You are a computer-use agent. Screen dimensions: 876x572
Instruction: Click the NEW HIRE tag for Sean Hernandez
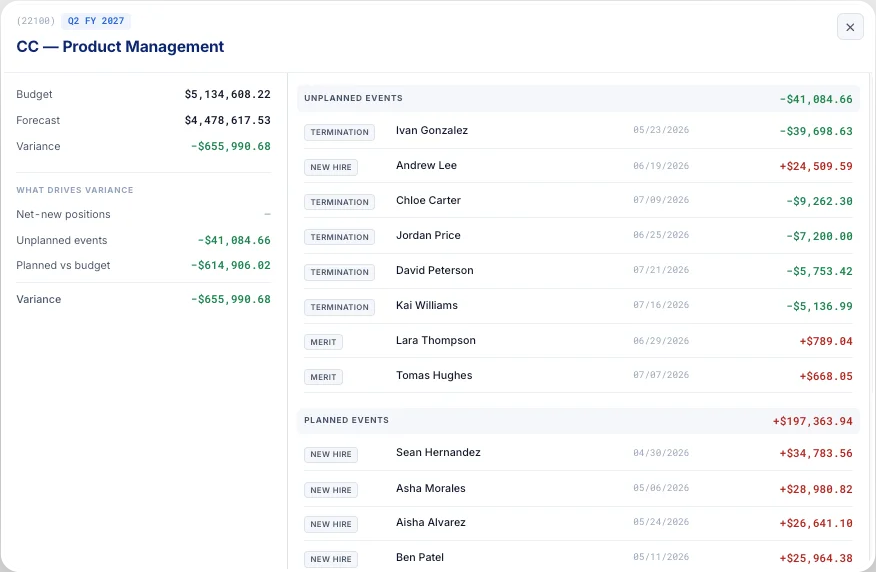[x=331, y=454]
